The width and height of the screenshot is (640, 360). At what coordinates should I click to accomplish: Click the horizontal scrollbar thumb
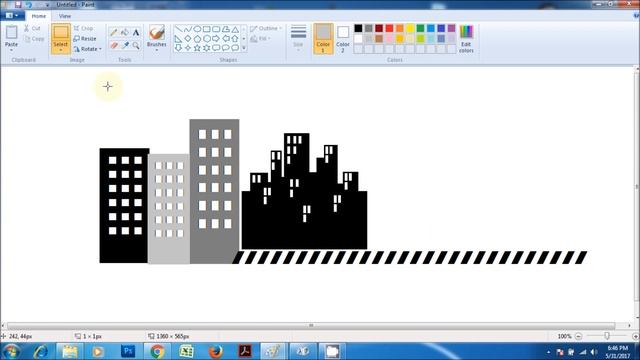coord(311,325)
